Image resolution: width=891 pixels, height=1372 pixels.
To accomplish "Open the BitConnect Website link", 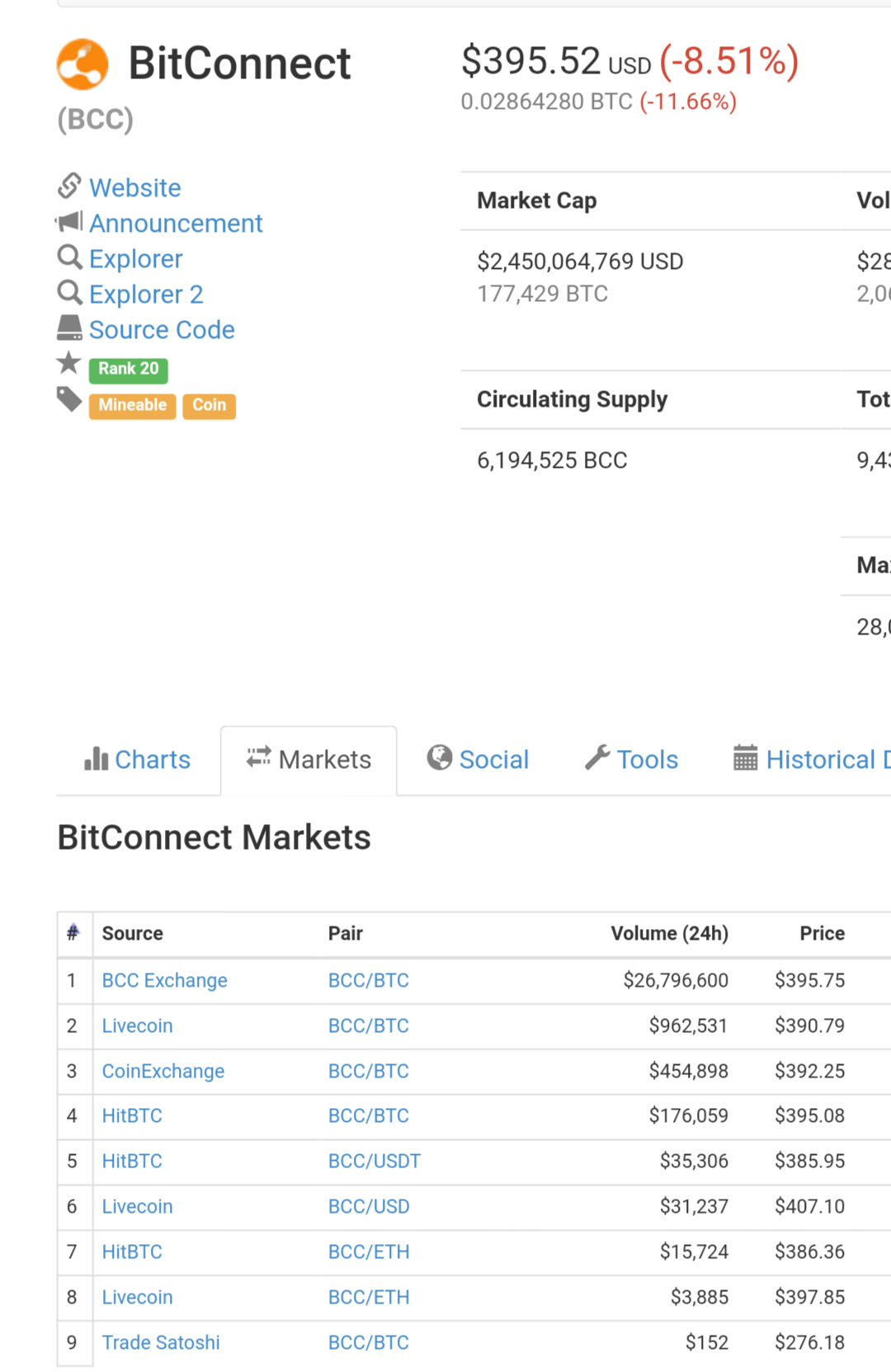I will click(135, 188).
